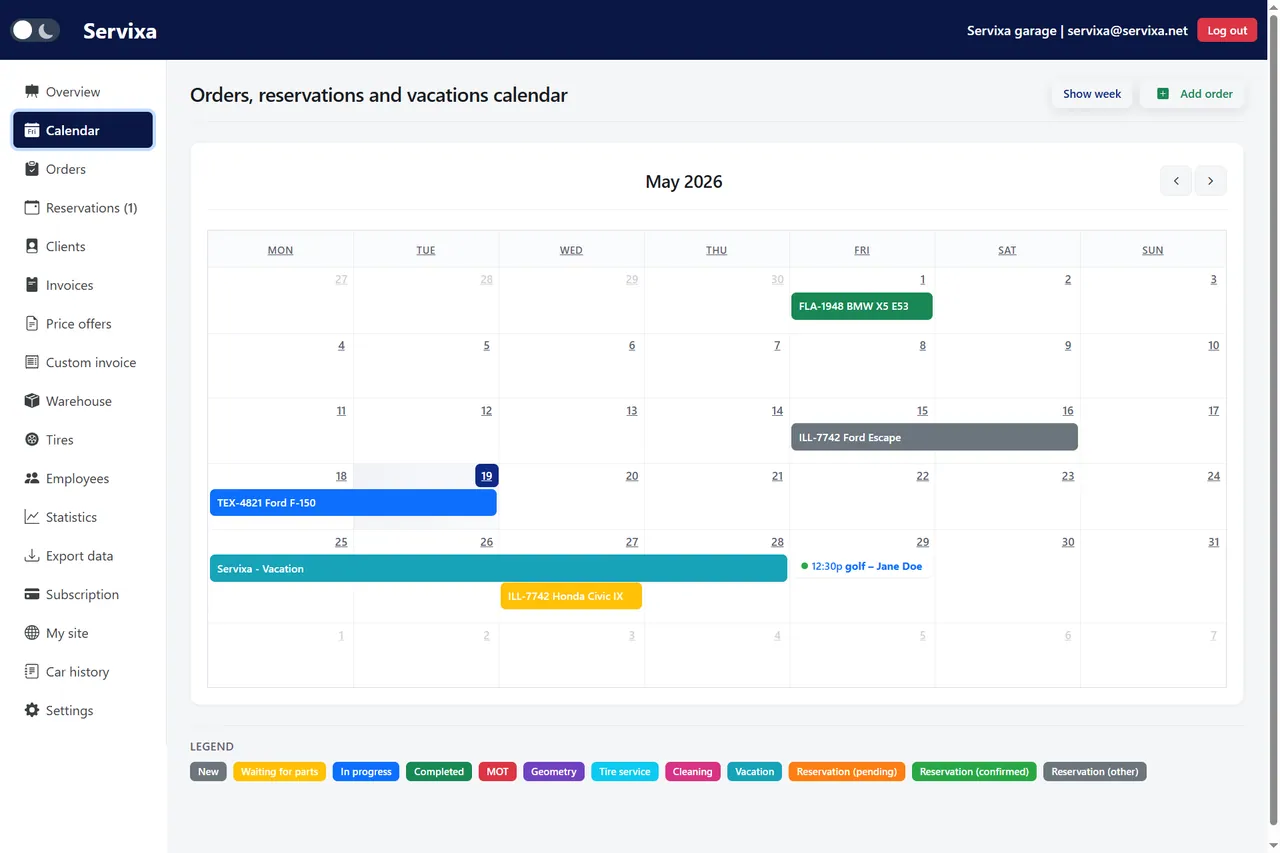Click the Warehouse box icon
Screen dimensions: 1280x853
32,401
